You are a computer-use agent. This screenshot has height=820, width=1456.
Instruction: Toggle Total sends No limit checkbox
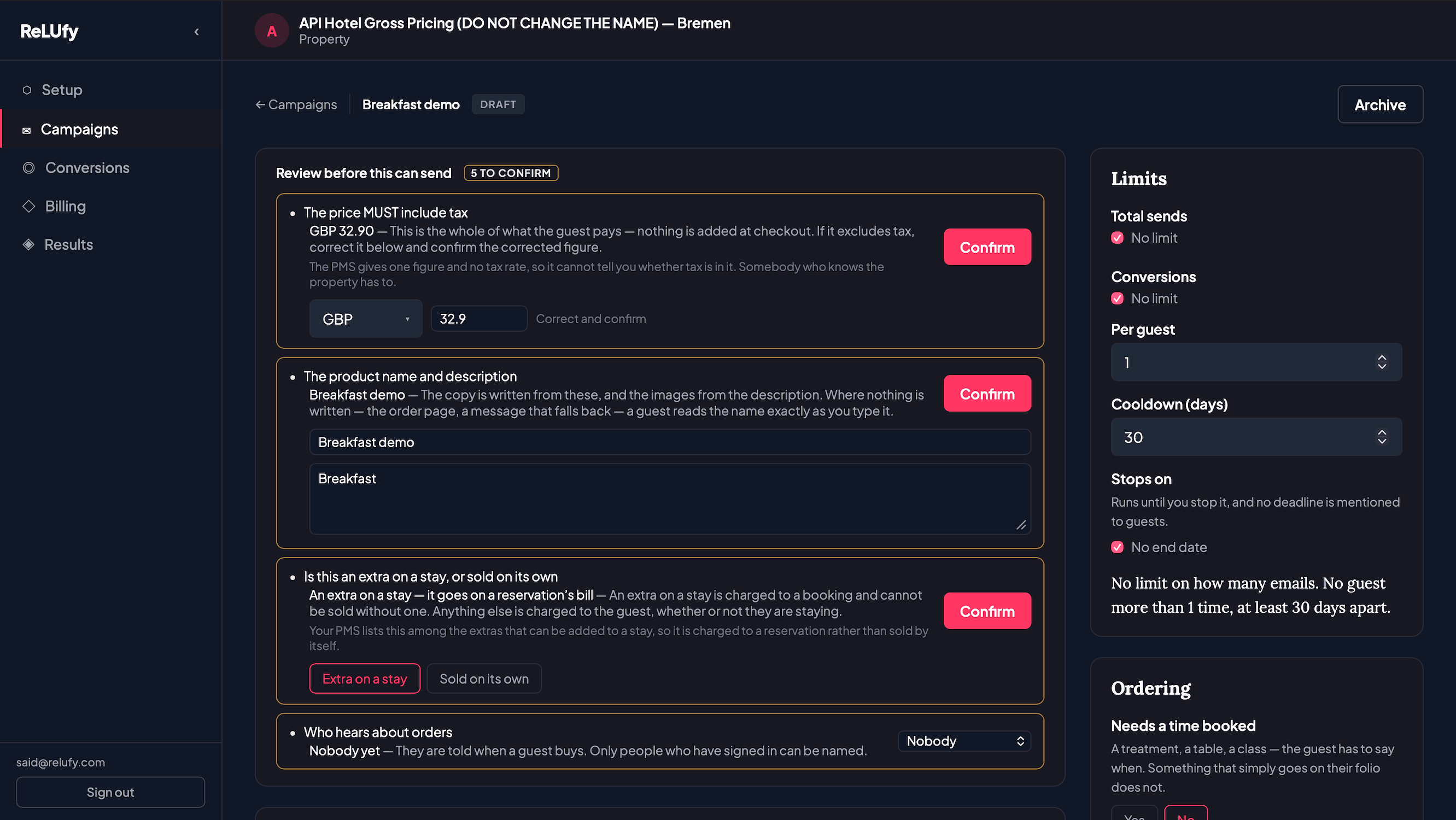[1118, 238]
